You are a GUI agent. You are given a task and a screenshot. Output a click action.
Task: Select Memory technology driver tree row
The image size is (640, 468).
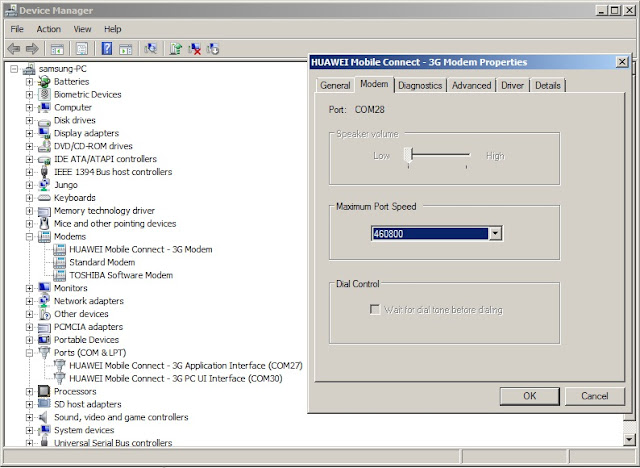(104, 211)
